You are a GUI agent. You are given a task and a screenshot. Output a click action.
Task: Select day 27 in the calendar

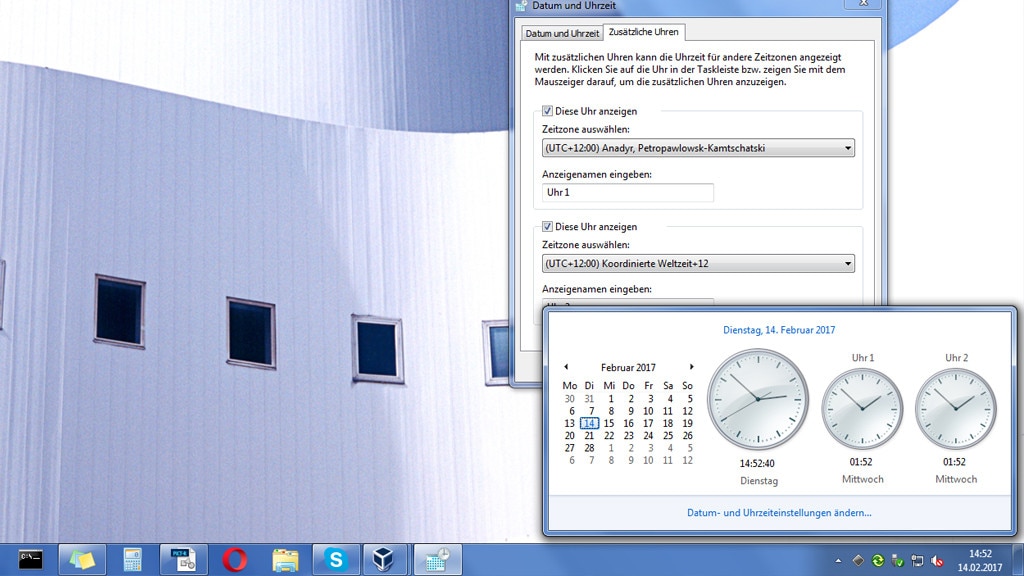point(569,448)
